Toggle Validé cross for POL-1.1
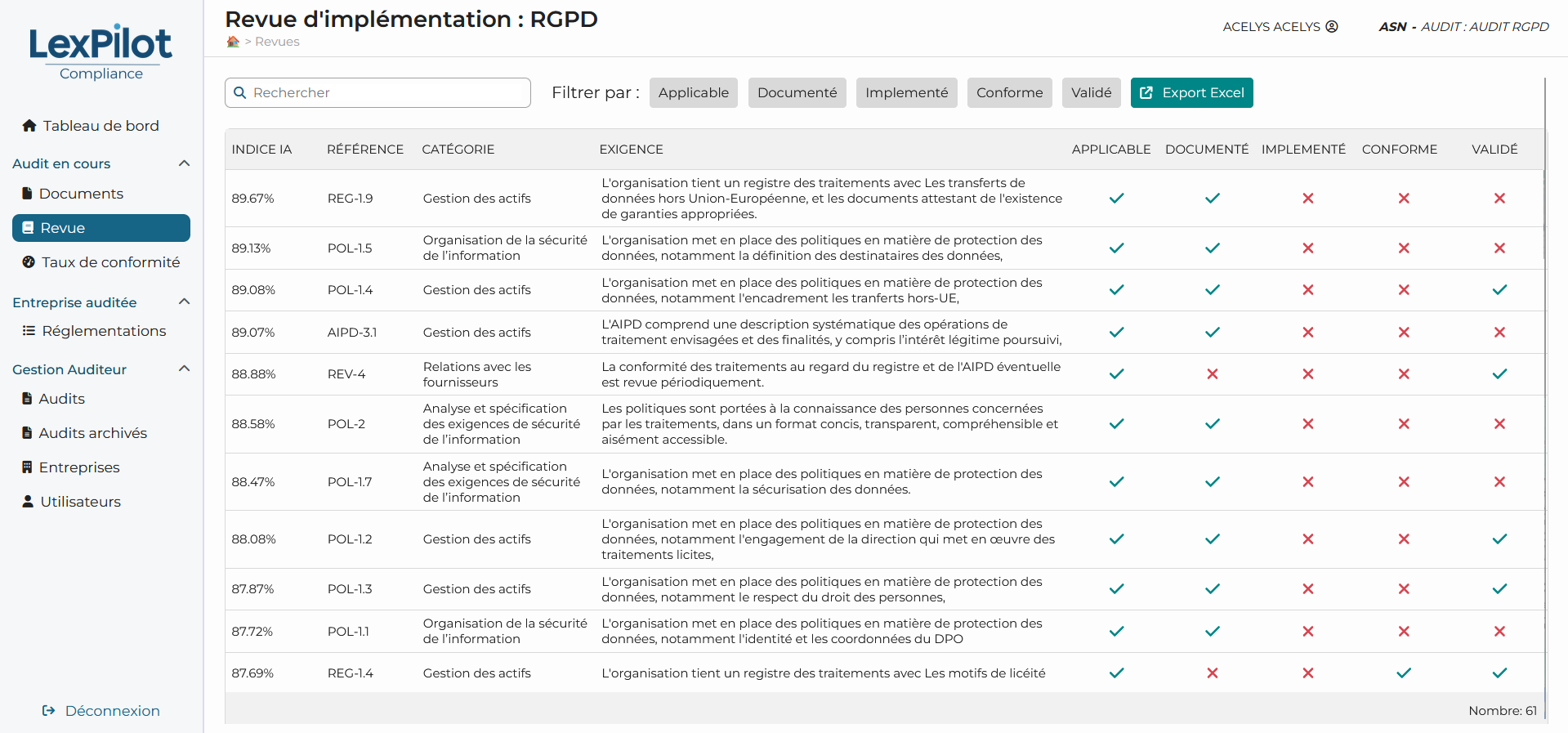 click(1499, 632)
